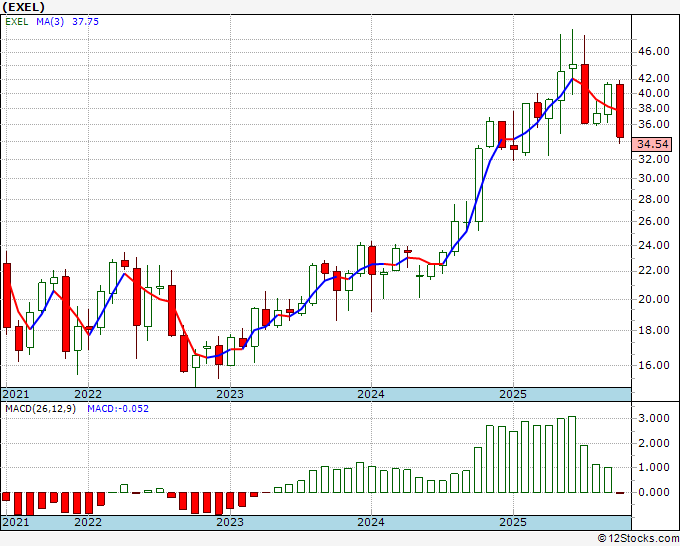This screenshot has width=680, height=546.
Task: Click 2024 on the price chart timeline
Action: [x=371, y=394]
